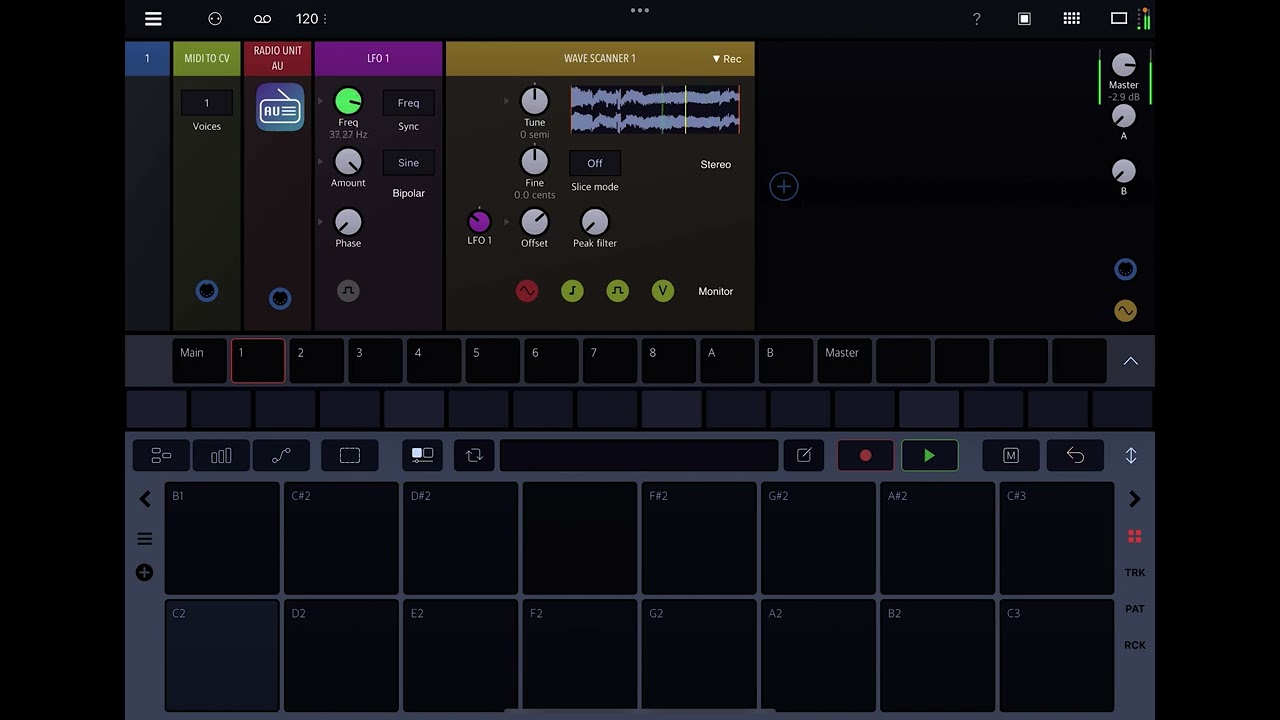This screenshot has width=1280, height=720.
Task: Open the Sine waveform selector
Action: click(408, 163)
